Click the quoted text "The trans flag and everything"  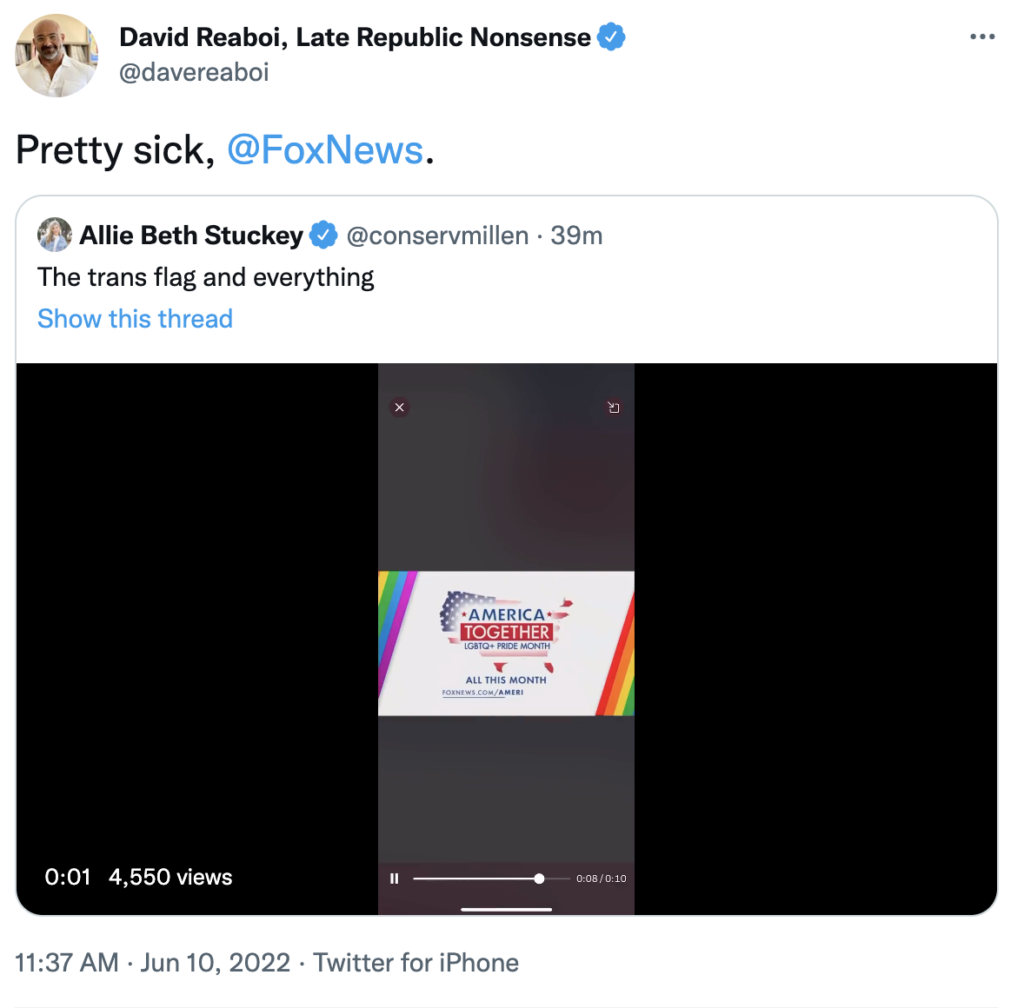[206, 277]
